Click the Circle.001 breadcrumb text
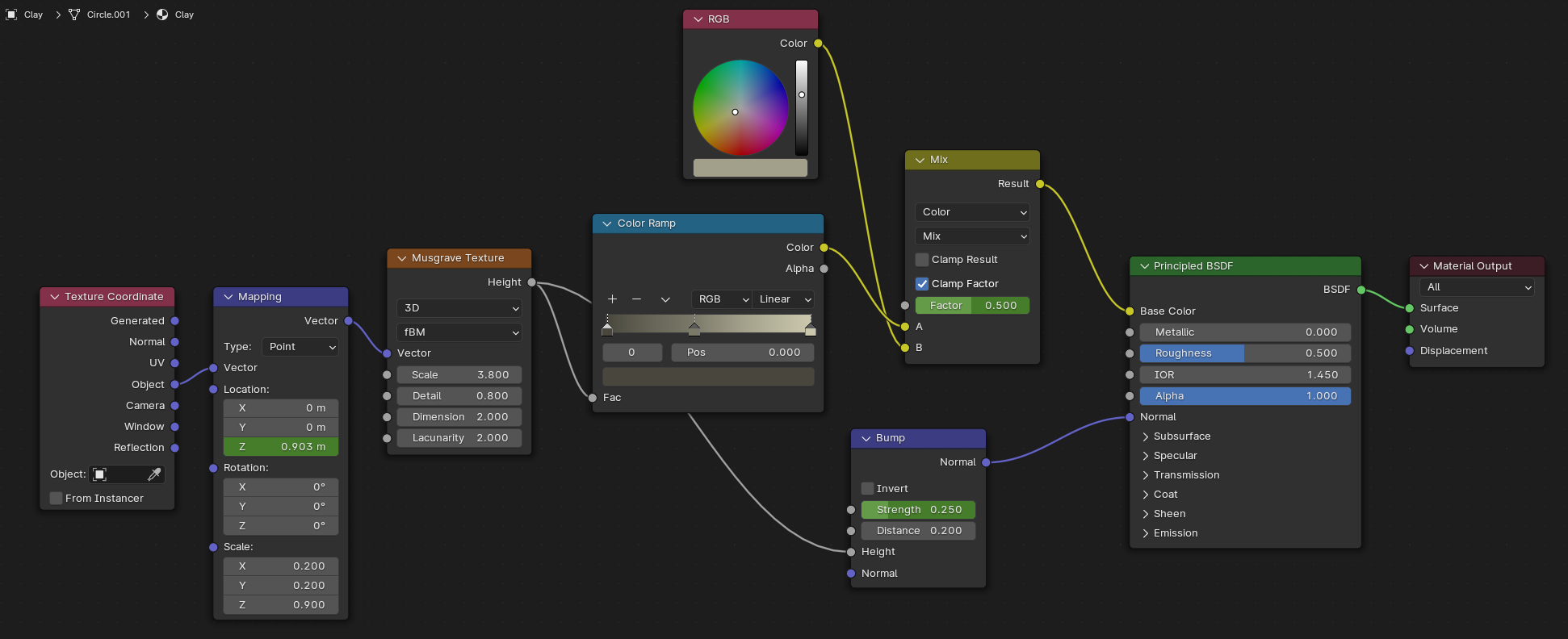This screenshot has height=639, width=1568. [x=109, y=15]
